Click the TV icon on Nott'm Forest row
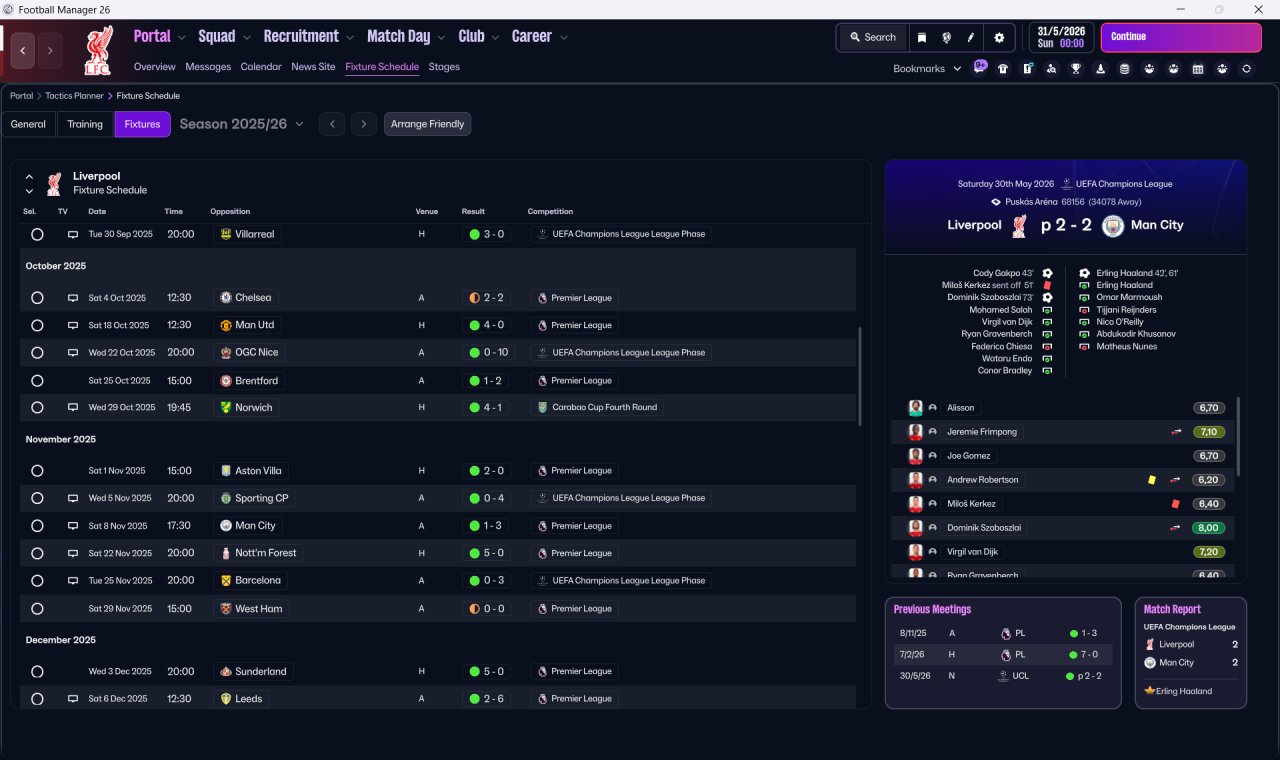Image resolution: width=1280 pixels, height=760 pixels. coord(72,553)
